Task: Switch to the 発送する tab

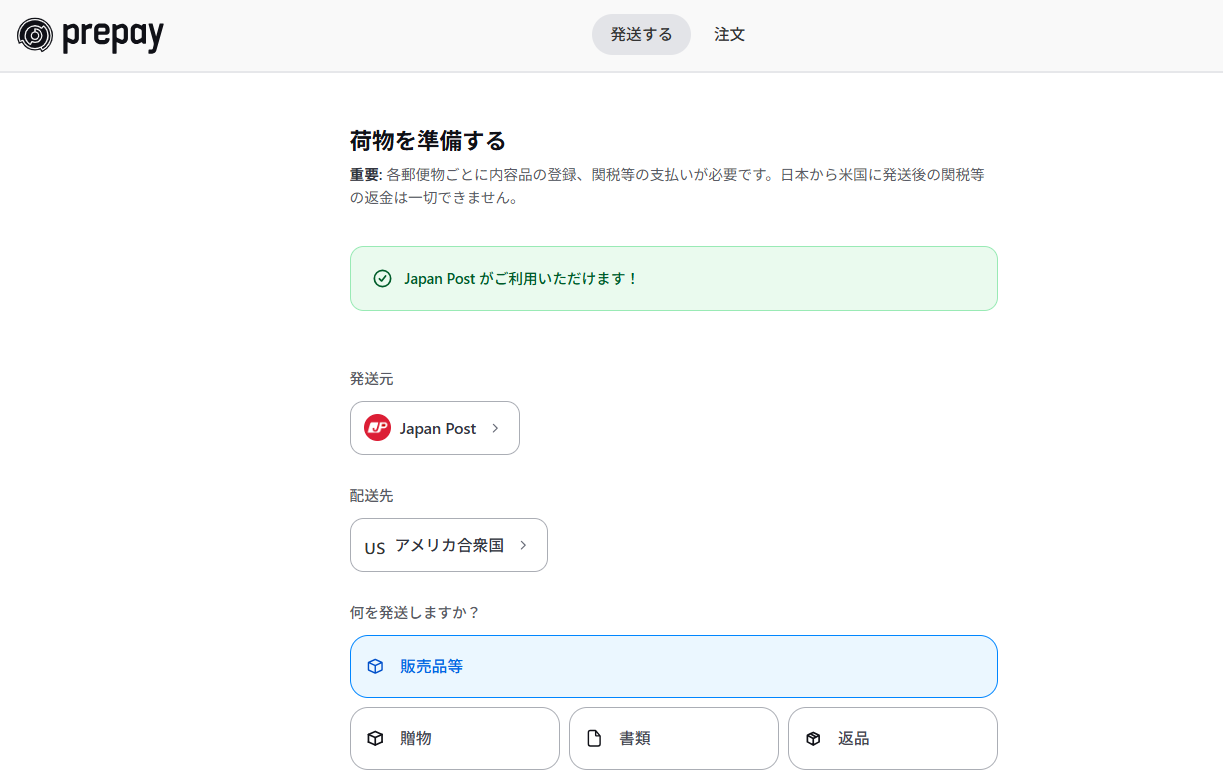Action: [x=641, y=34]
